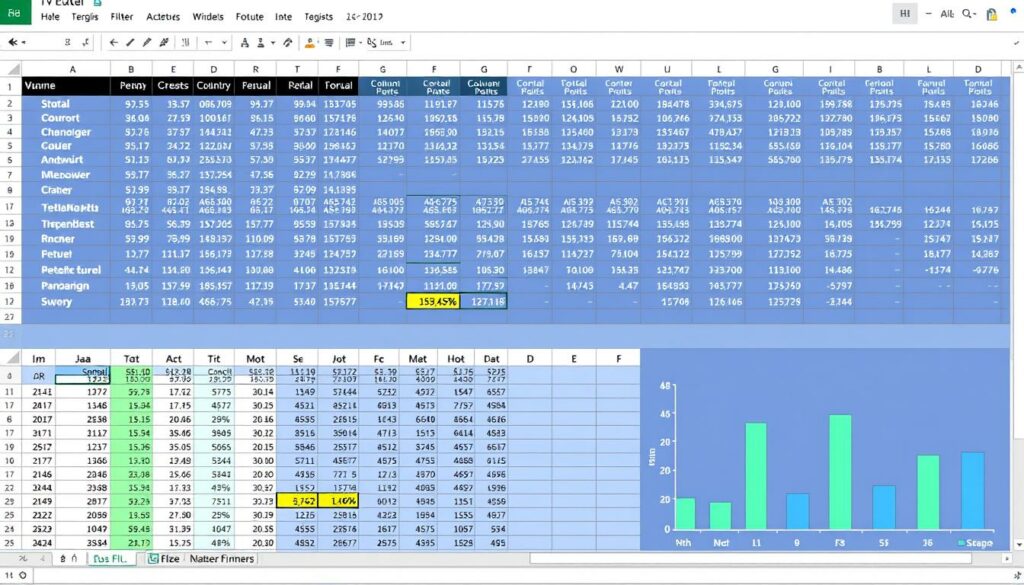Click the yellow cell 1,40% in lower table
The image size is (1024, 585).
(340, 501)
